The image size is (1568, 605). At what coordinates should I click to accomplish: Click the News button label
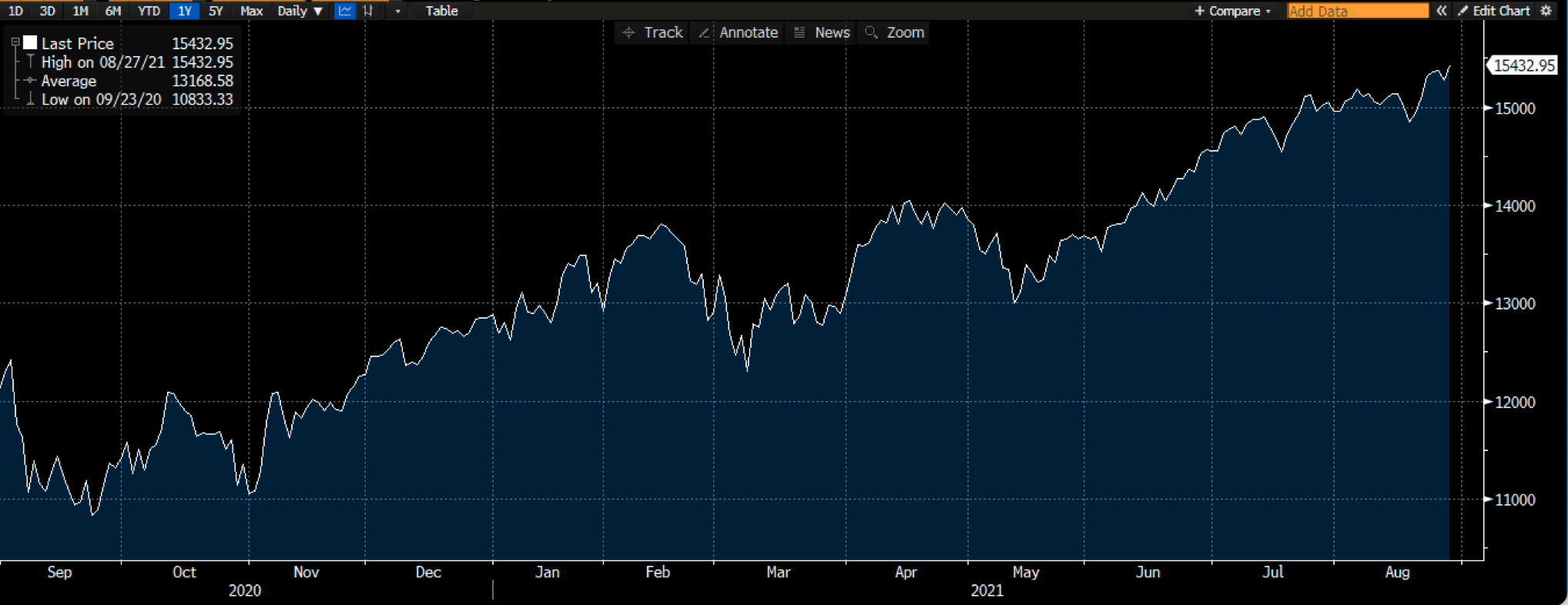pos(833,32)
